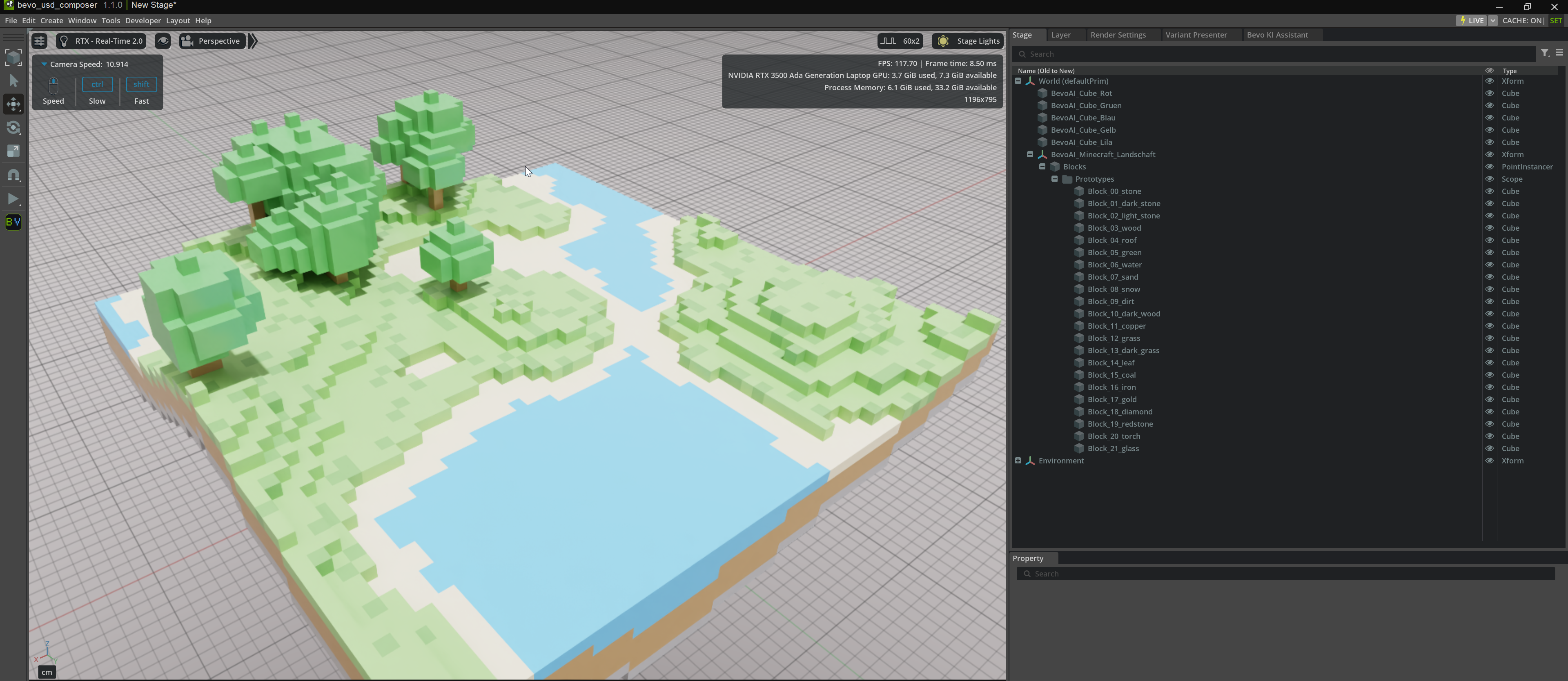Hide the BevoAI_Cube_Gruen prim
This screenshot has height=681, width=1568.
click(x=1490, y=105)
